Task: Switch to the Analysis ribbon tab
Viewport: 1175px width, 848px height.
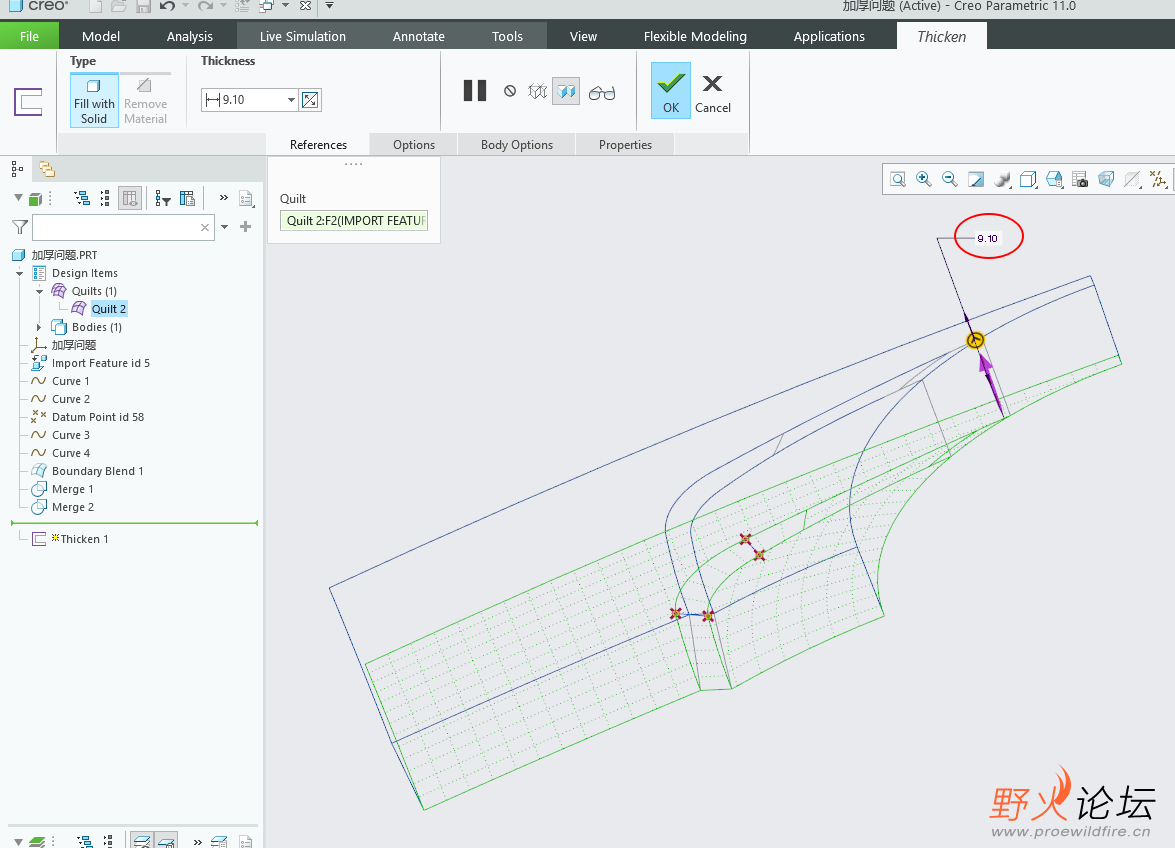Action: pos(190,36)
